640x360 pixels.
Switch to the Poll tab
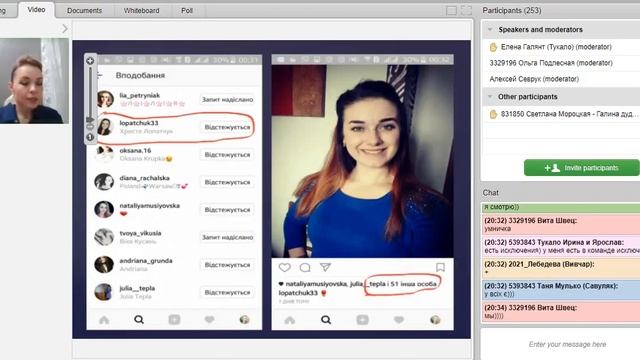pyautogui.click(x=187, y=11)
